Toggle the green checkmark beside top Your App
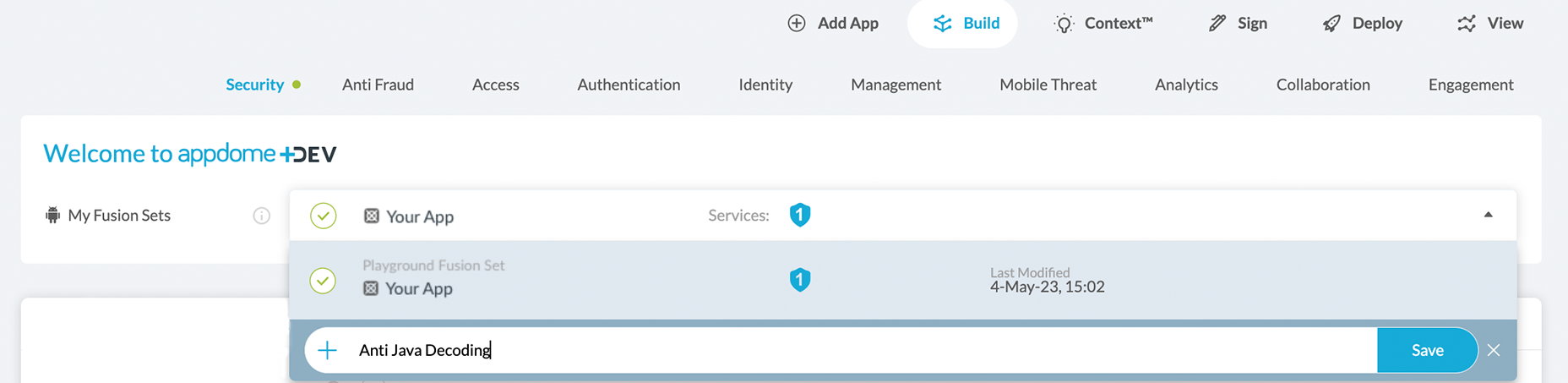This screenshot has width=1568, height=383. click(323, 216)
